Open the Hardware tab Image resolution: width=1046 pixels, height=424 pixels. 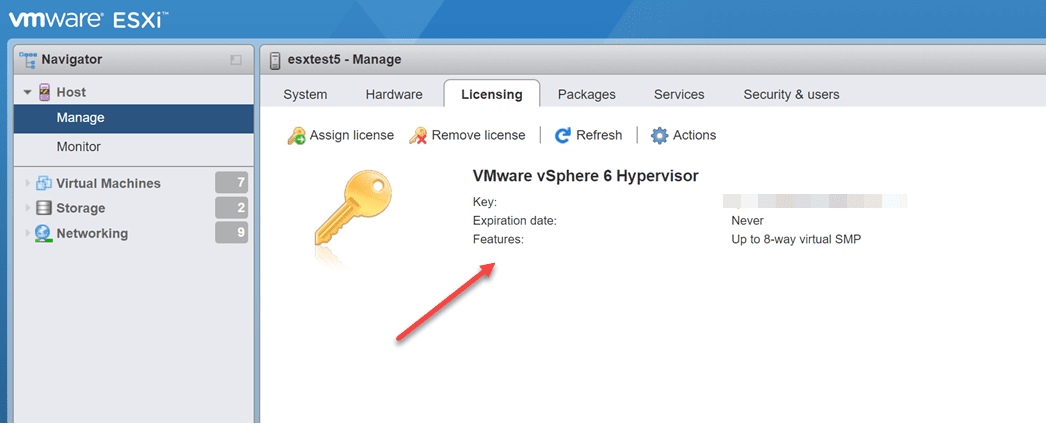[394, 94]
